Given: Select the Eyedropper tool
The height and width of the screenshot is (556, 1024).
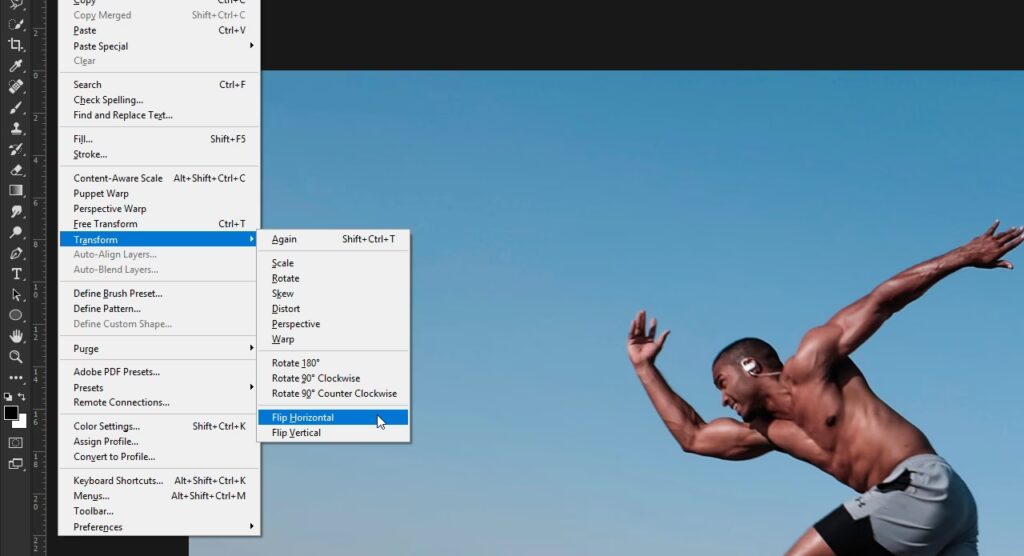Looking at the screenshot, I should (x=16, y=66).
